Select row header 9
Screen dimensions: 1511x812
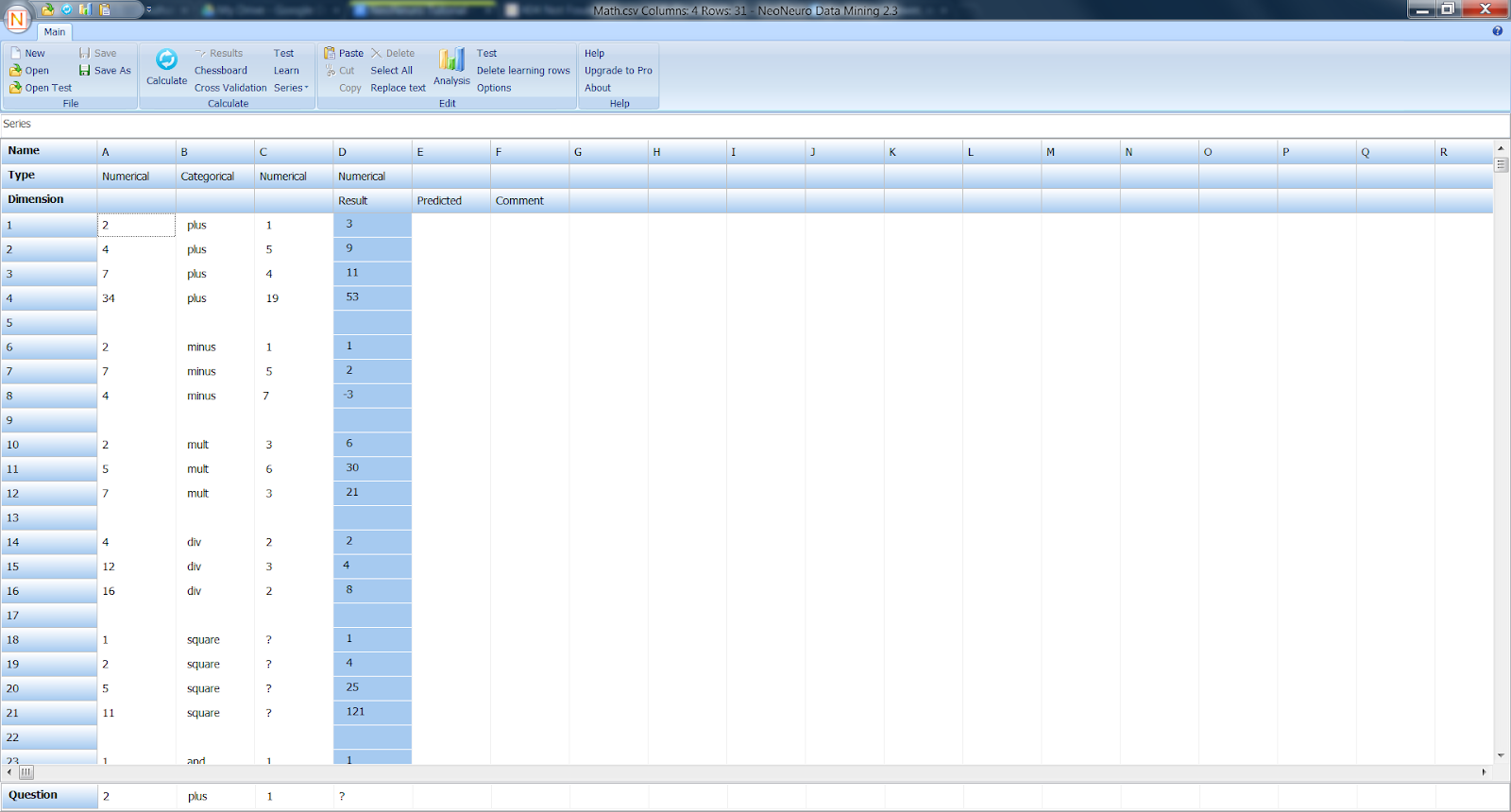click(x=49, y=420)
